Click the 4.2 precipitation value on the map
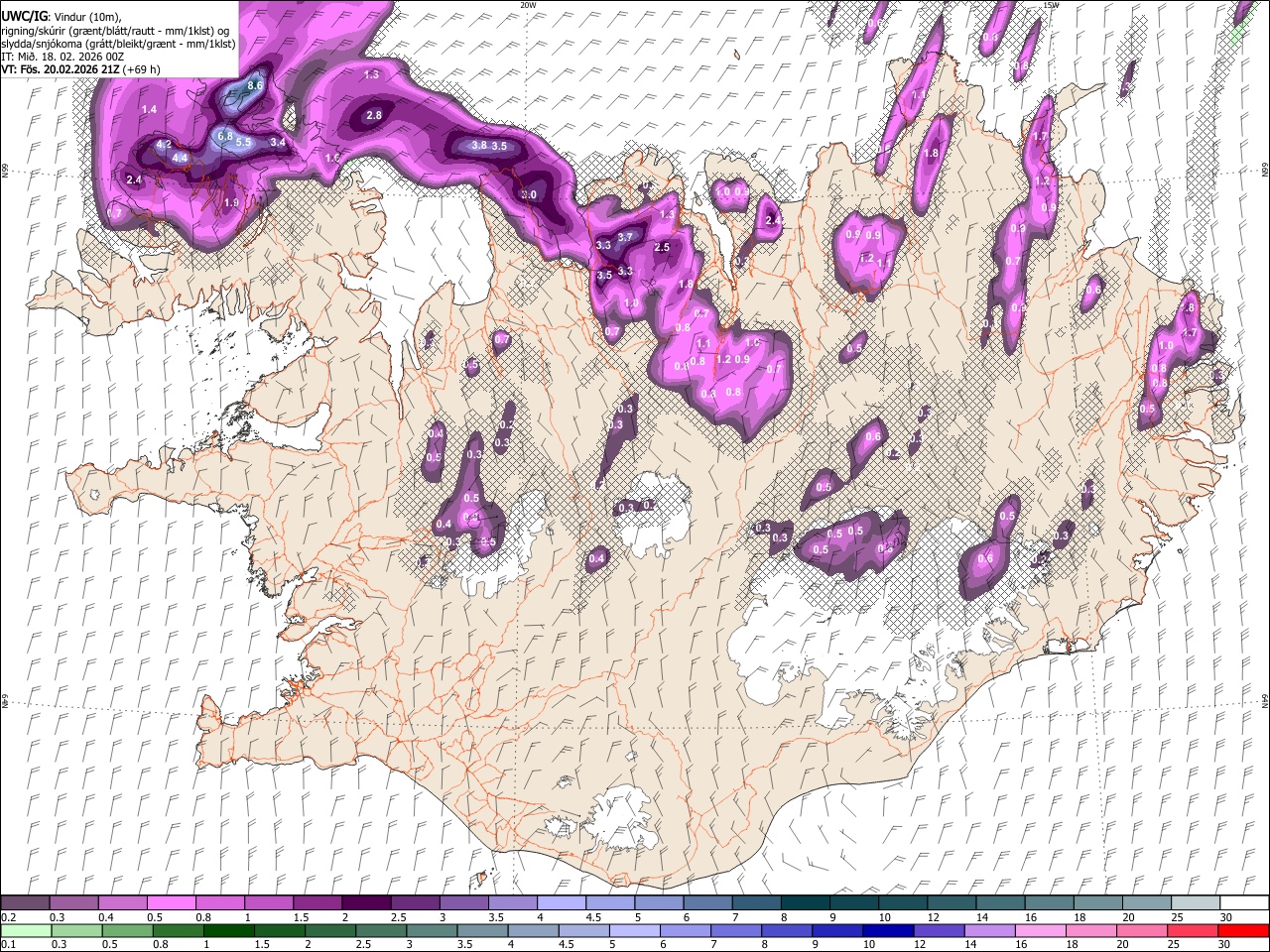This screenshot has width=1270, height=952. pos(164,145)
